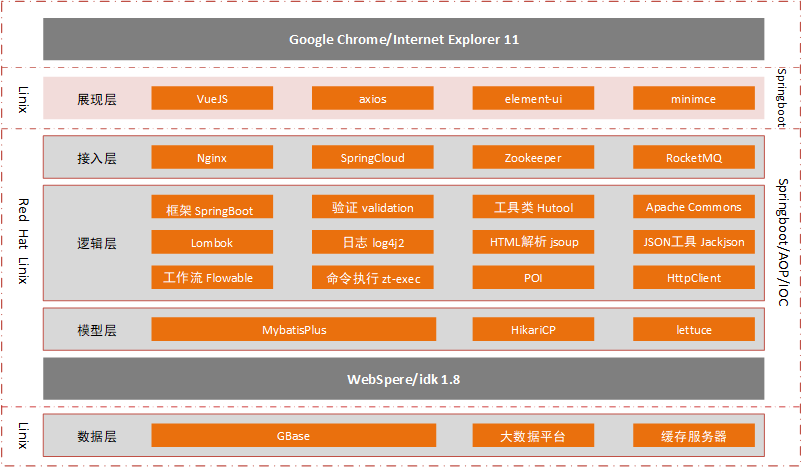Viewport: 802px width, 467px height.
Task: Select the HikariCP box
Action: [x=533, y=329]
